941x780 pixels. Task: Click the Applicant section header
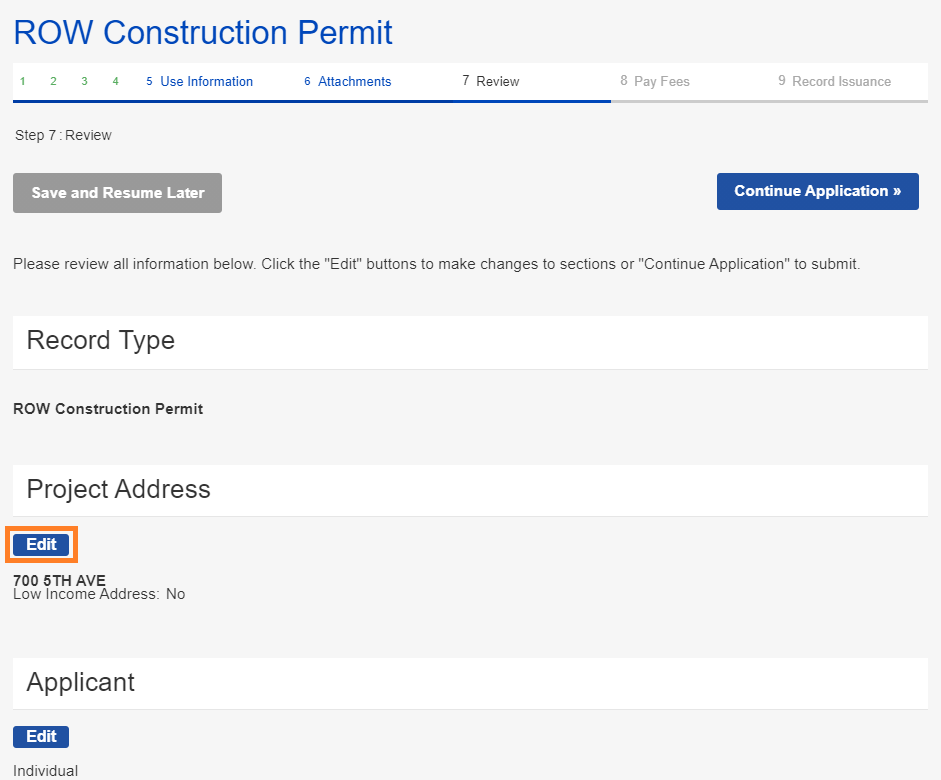(81, 682)
